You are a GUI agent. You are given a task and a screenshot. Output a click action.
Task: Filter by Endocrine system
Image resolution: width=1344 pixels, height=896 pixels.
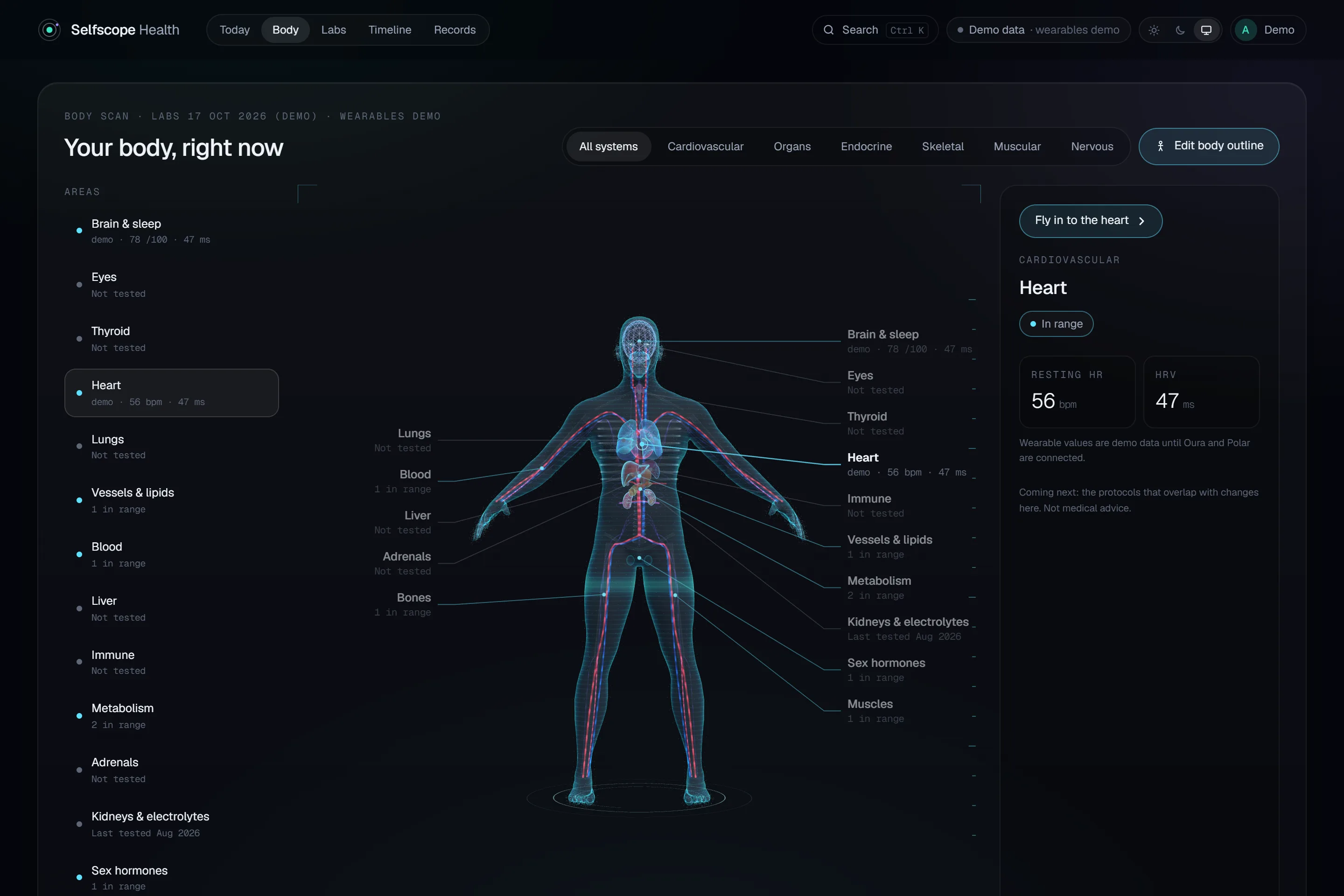pos(866,146)
